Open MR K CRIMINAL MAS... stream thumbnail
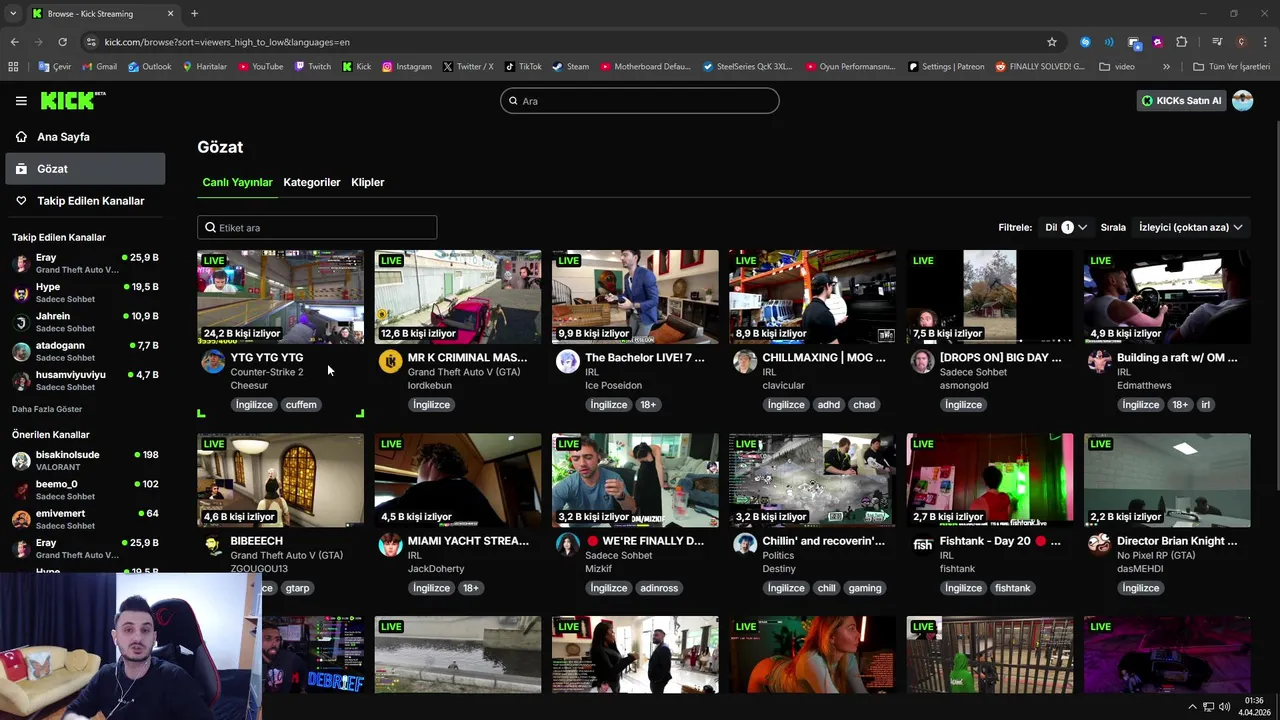This screenshot has height=720, width=1280. click(458, 297)
